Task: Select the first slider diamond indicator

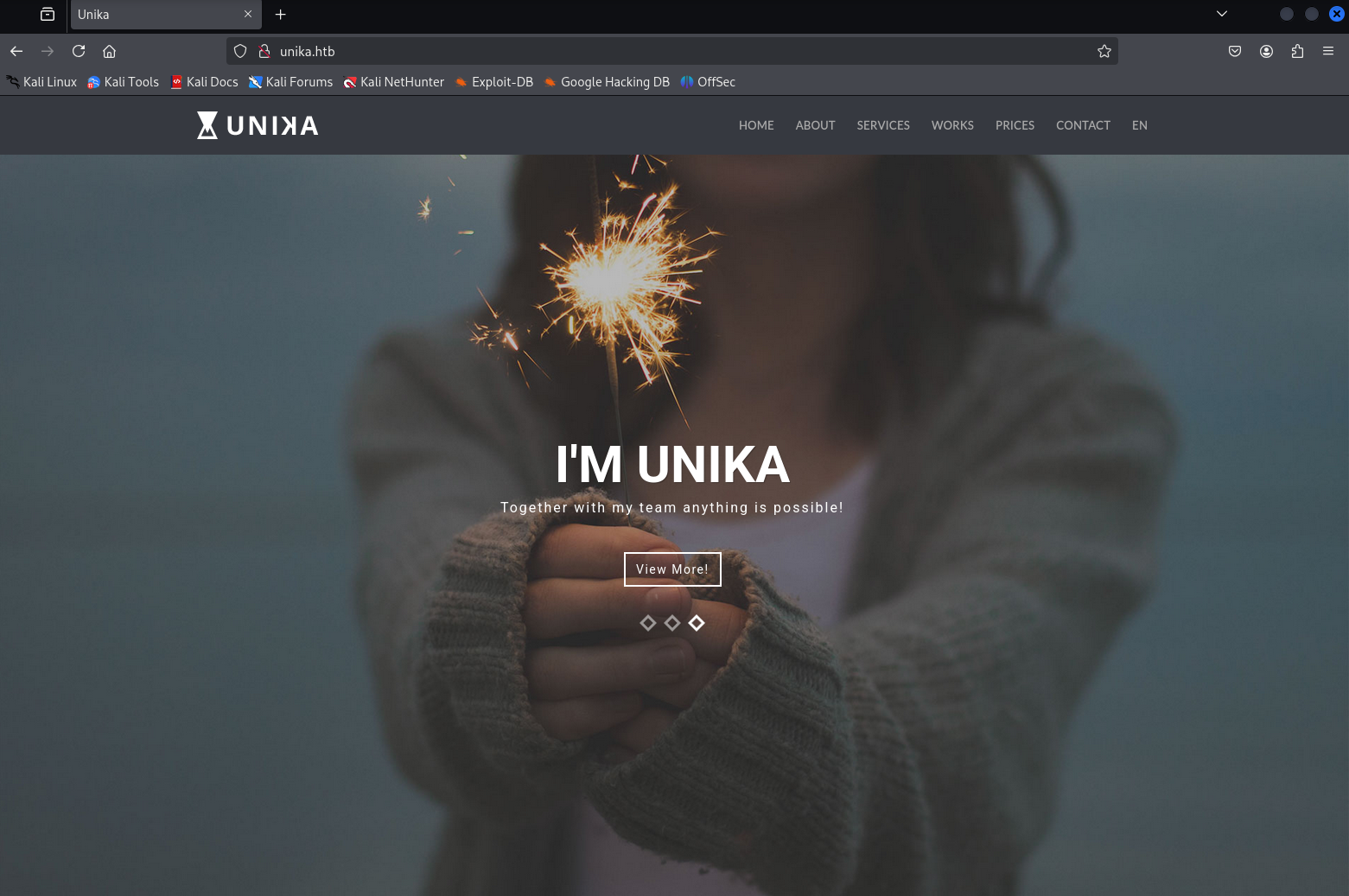Action: click(x=648, y=623)
